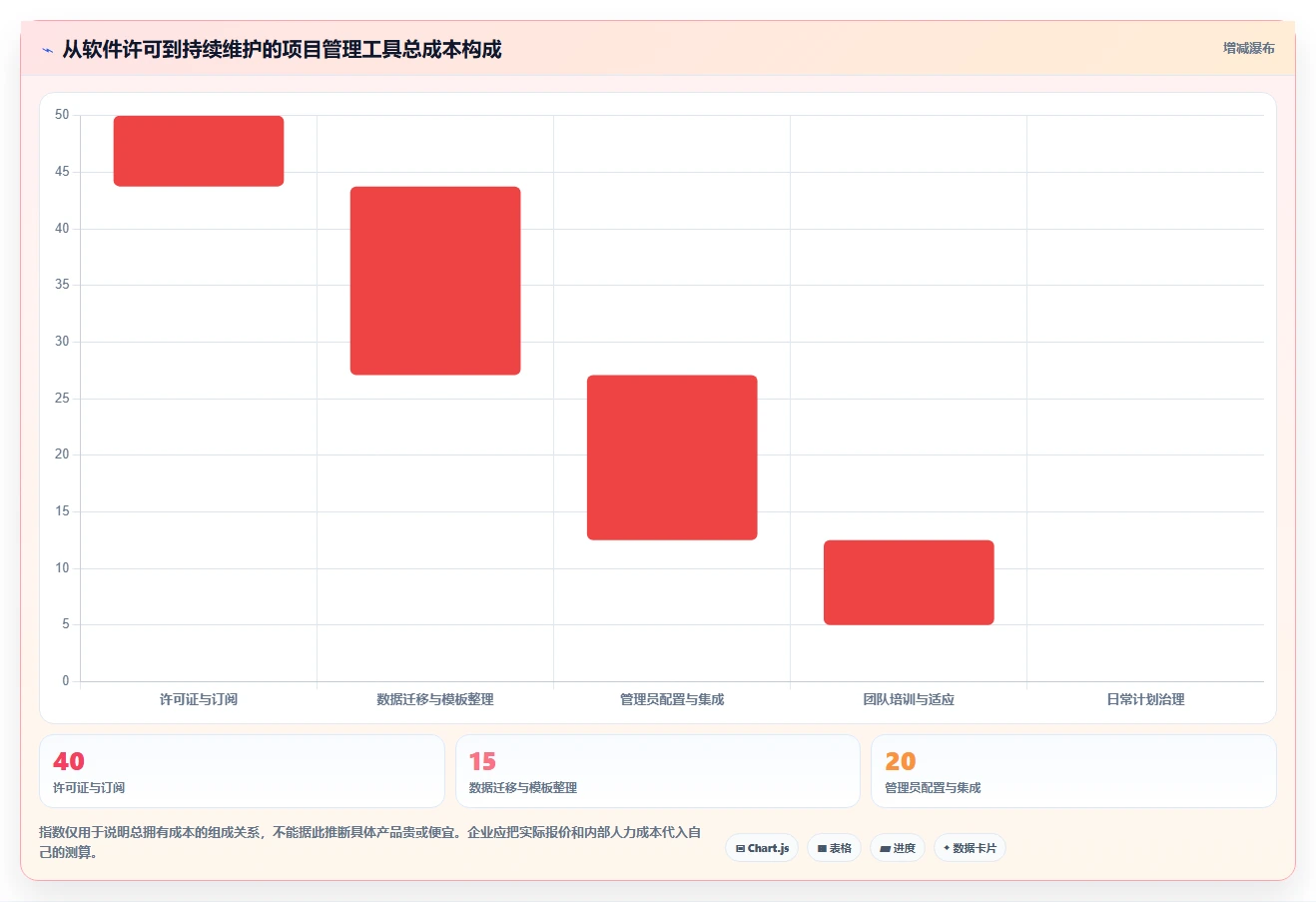1316x902 pixels.
Task: Click the 数据迁移与模板整理 x-axis label
Action: click(435, 699)
